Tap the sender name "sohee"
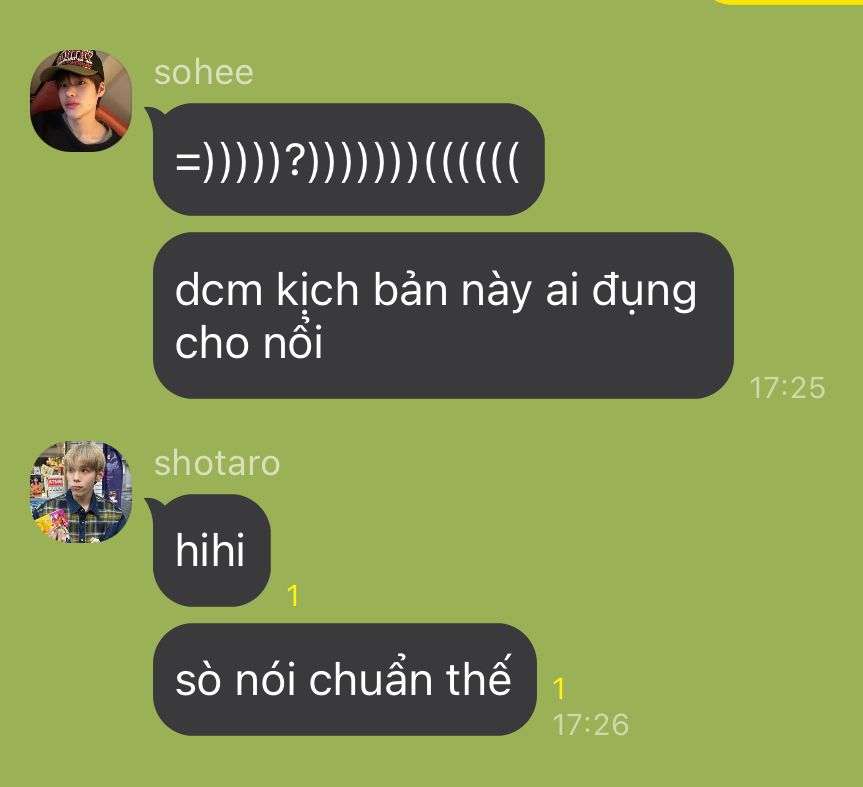The image size is (863, 787). pyautogui.click(x=204, y=73)
